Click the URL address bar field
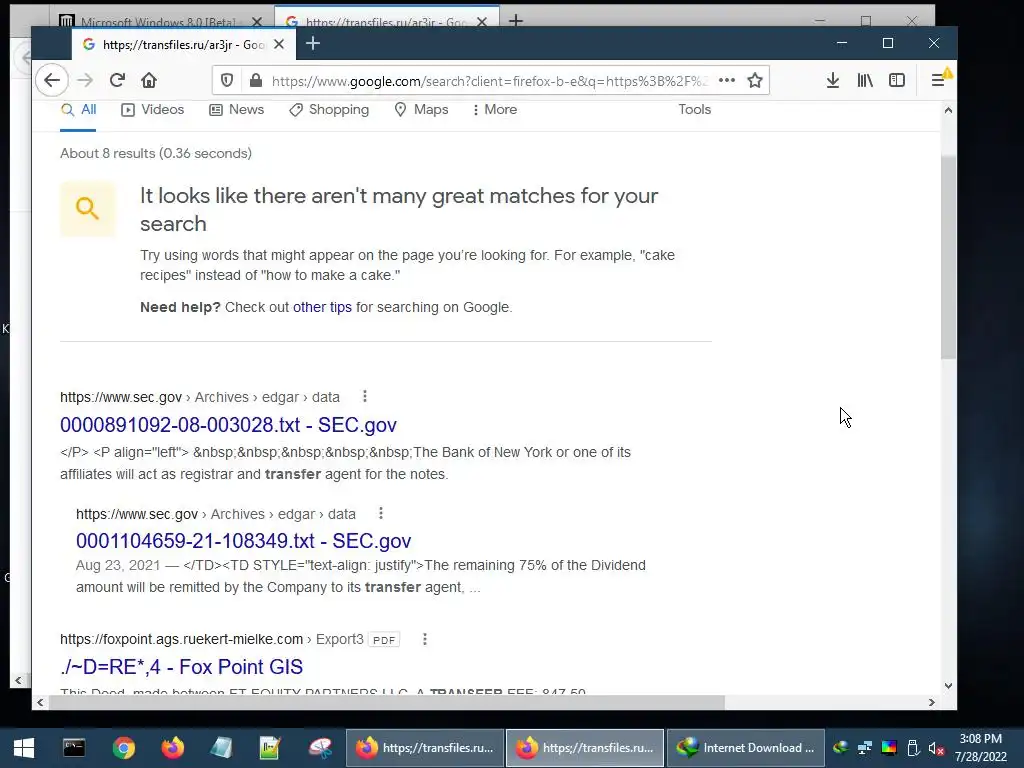This screenshot has height=768, width=1024. [x=489, y=81]
